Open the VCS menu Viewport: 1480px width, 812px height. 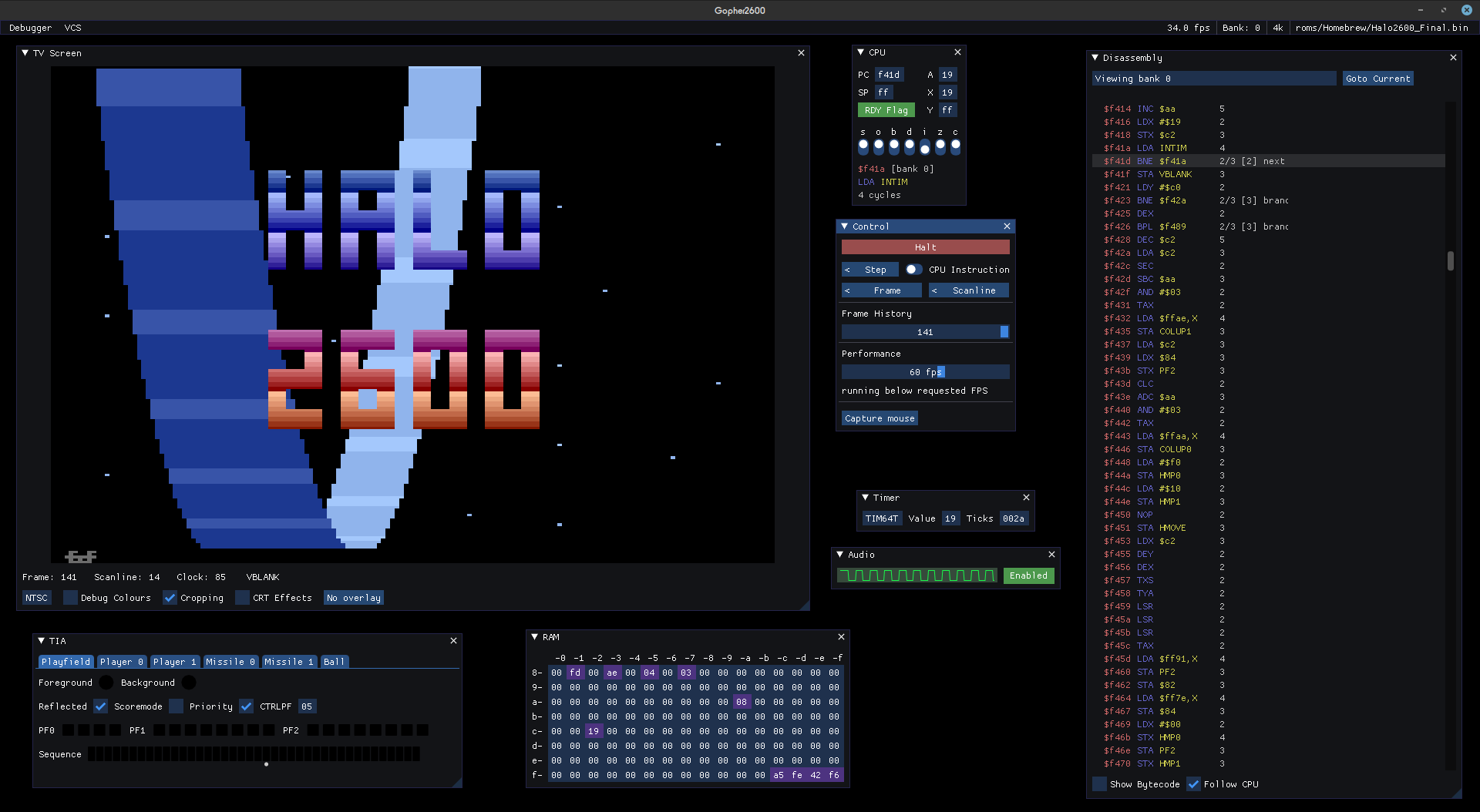[72, 28]
